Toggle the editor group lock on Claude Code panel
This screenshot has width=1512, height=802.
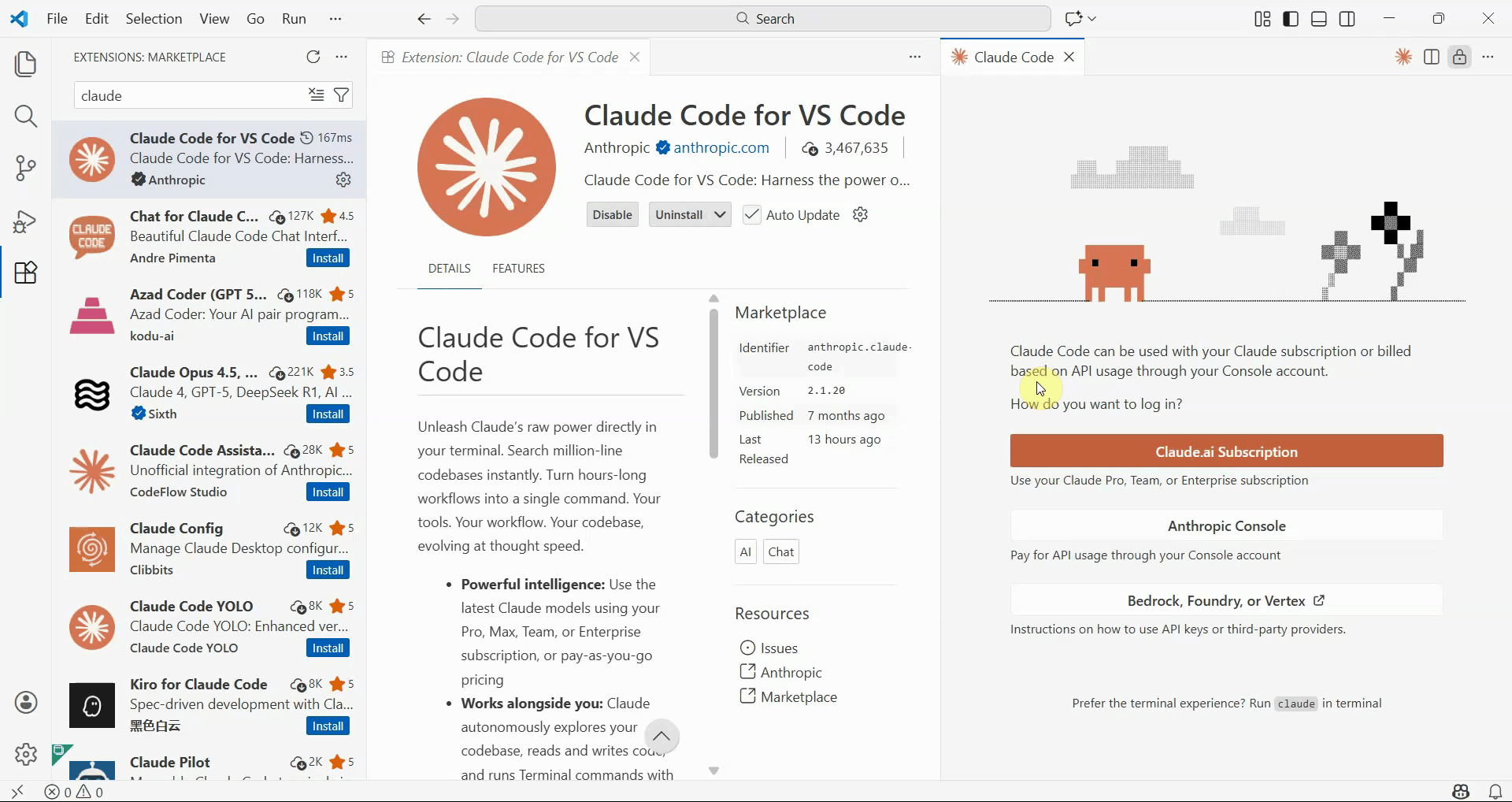click(x=1459, y=57)
